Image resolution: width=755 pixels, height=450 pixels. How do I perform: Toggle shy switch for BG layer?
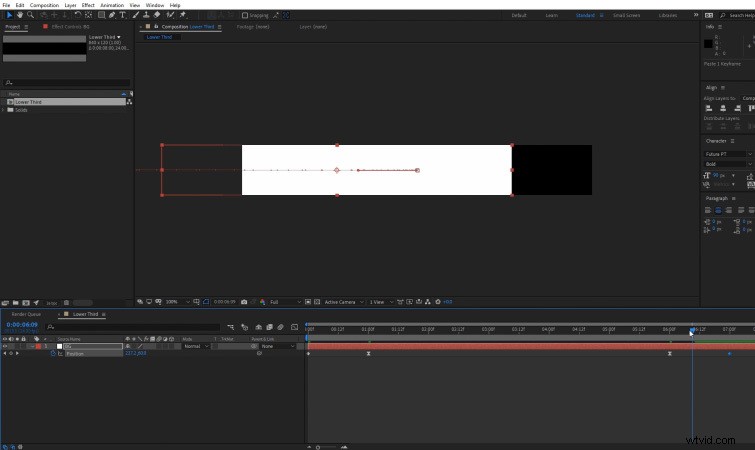click(x=128, y=346)
